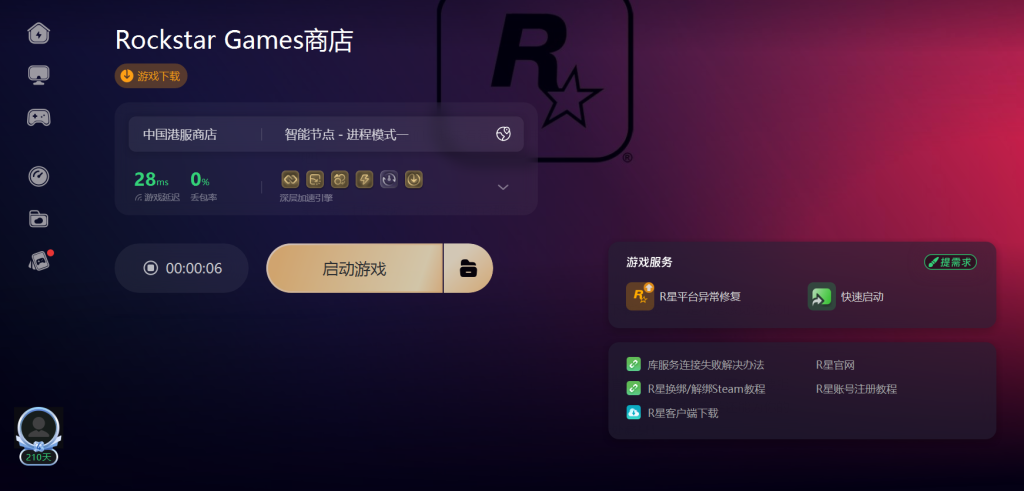Click the 启动游戏 button
The image size is (1024, 491).
point(355,268)
